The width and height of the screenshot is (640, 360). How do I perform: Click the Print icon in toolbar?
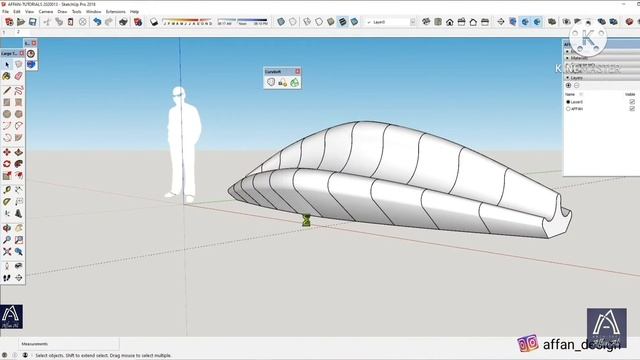pos(123,22)
